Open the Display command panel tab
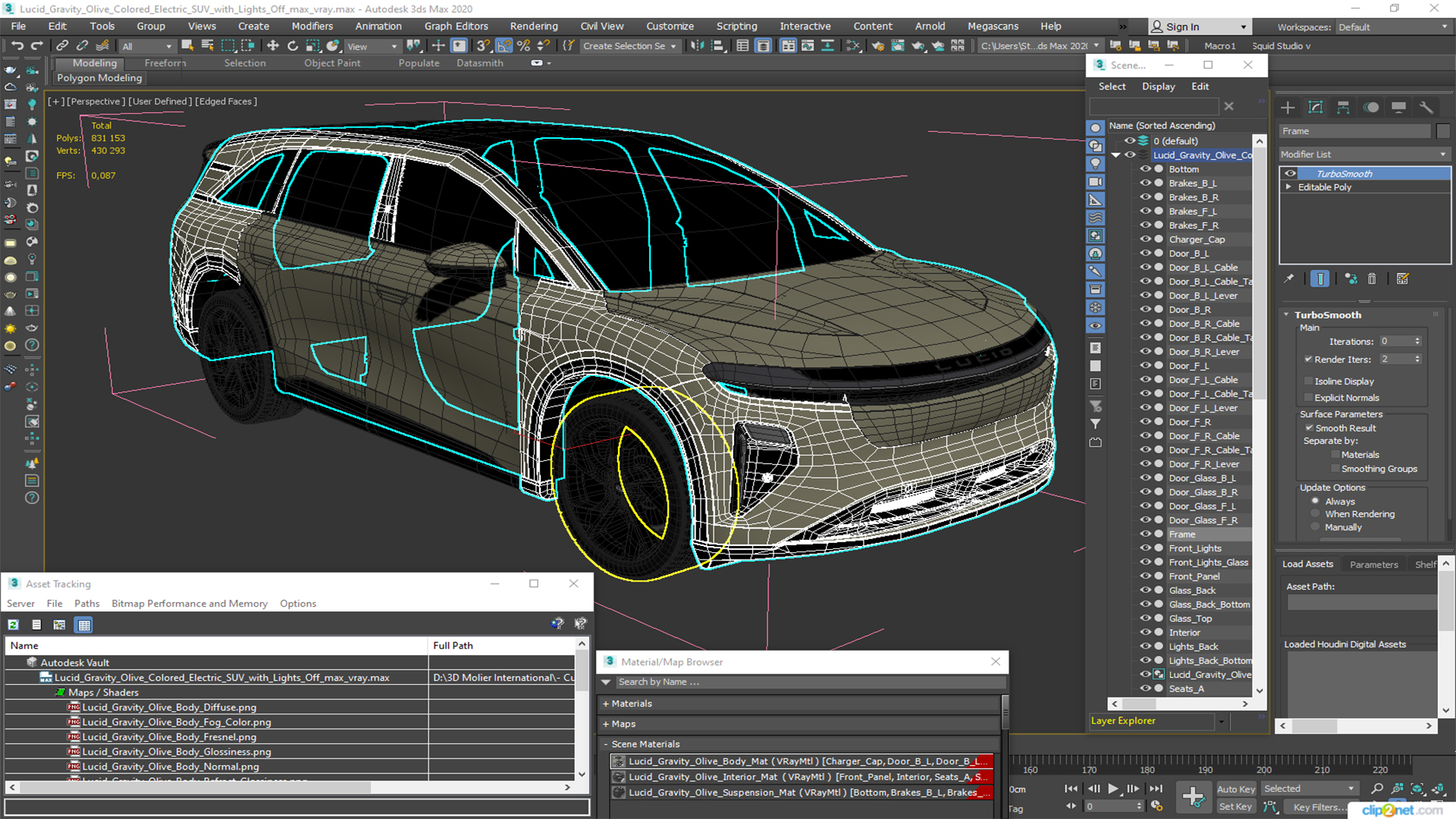The height and width of the screenshot is (819, 1456). (1399, 108)
